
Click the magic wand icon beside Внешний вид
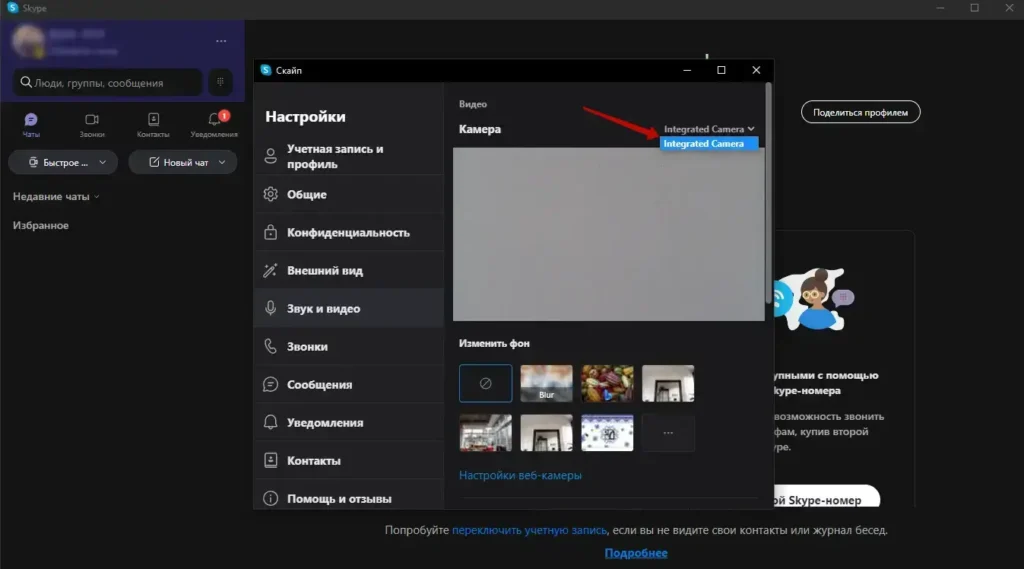coord(270,270)
